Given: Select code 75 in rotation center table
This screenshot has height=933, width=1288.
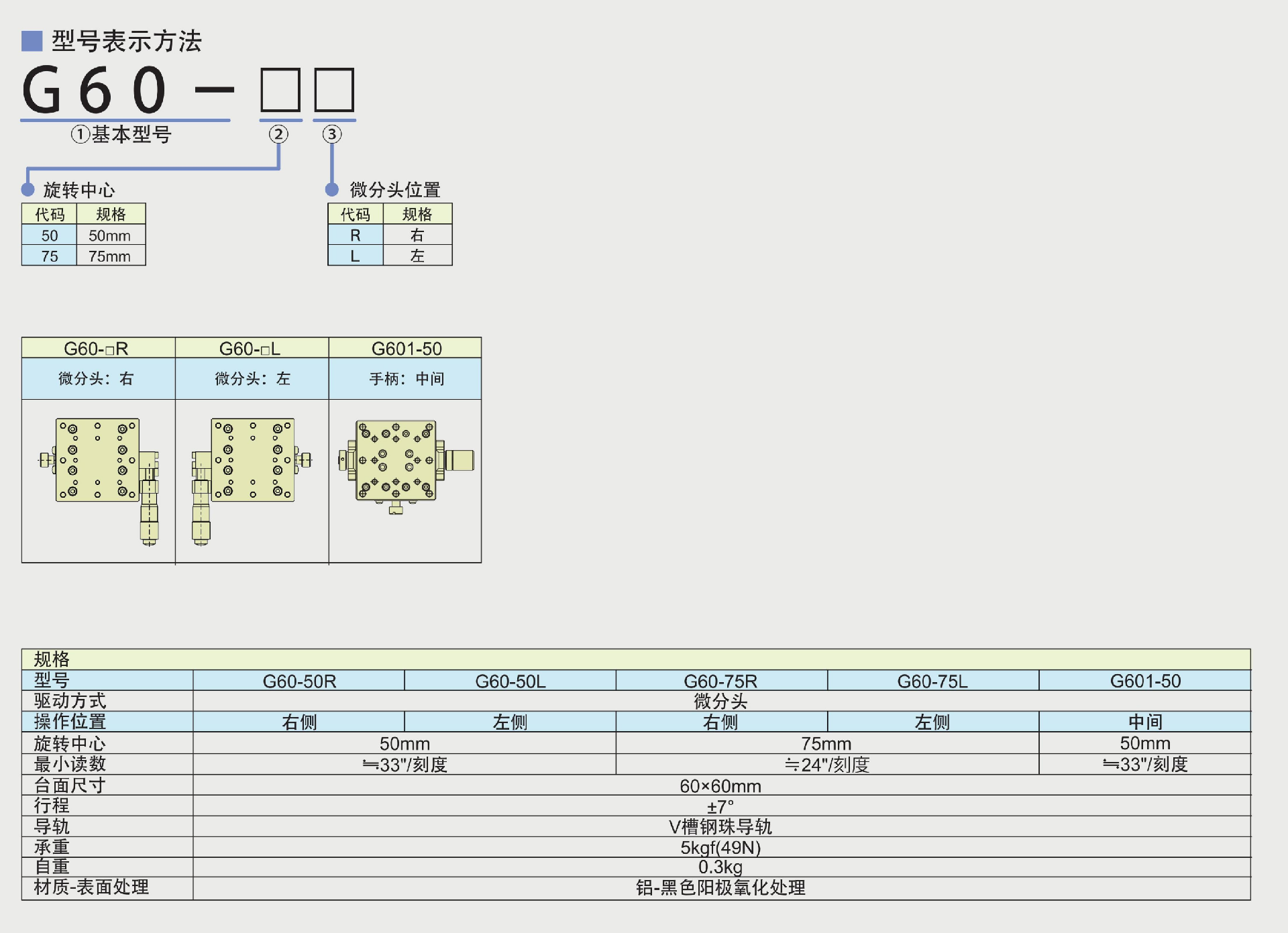Looking at the screenshot, I should pyautogui.click(x=50, y=256).
